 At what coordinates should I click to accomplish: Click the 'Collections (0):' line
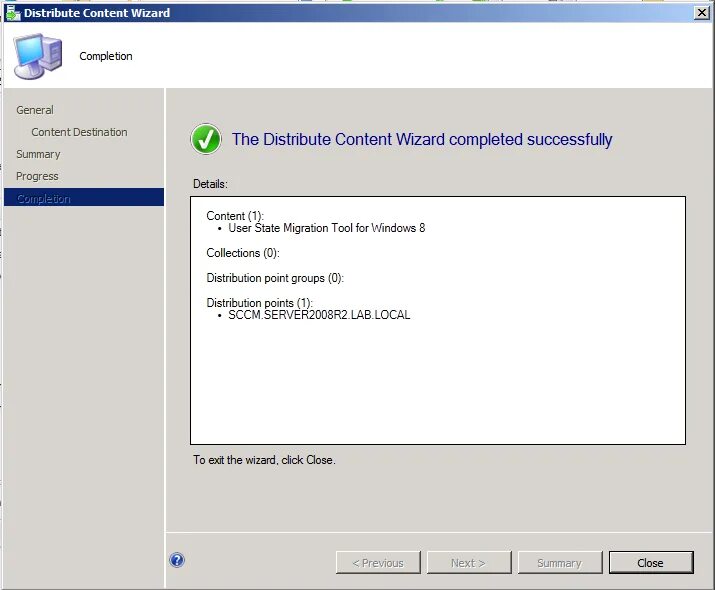[x=243, y=253]
